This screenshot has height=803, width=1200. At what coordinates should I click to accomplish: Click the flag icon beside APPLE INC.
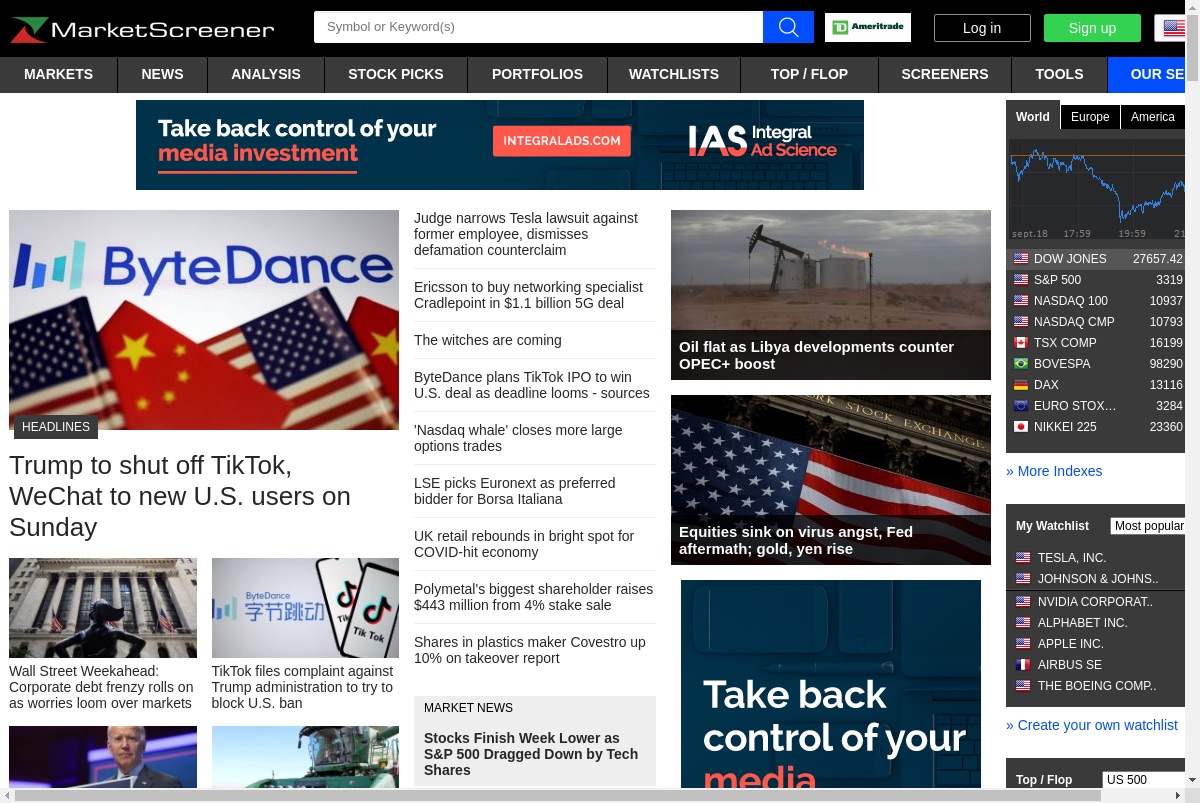click(1023, 644)
